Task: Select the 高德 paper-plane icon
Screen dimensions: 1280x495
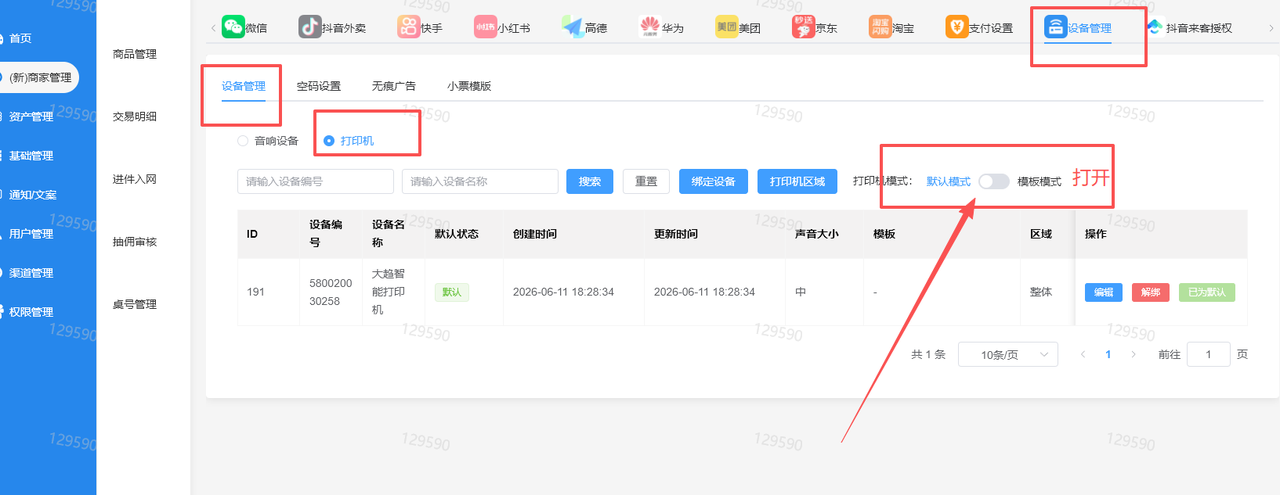Action: [572, 27]
